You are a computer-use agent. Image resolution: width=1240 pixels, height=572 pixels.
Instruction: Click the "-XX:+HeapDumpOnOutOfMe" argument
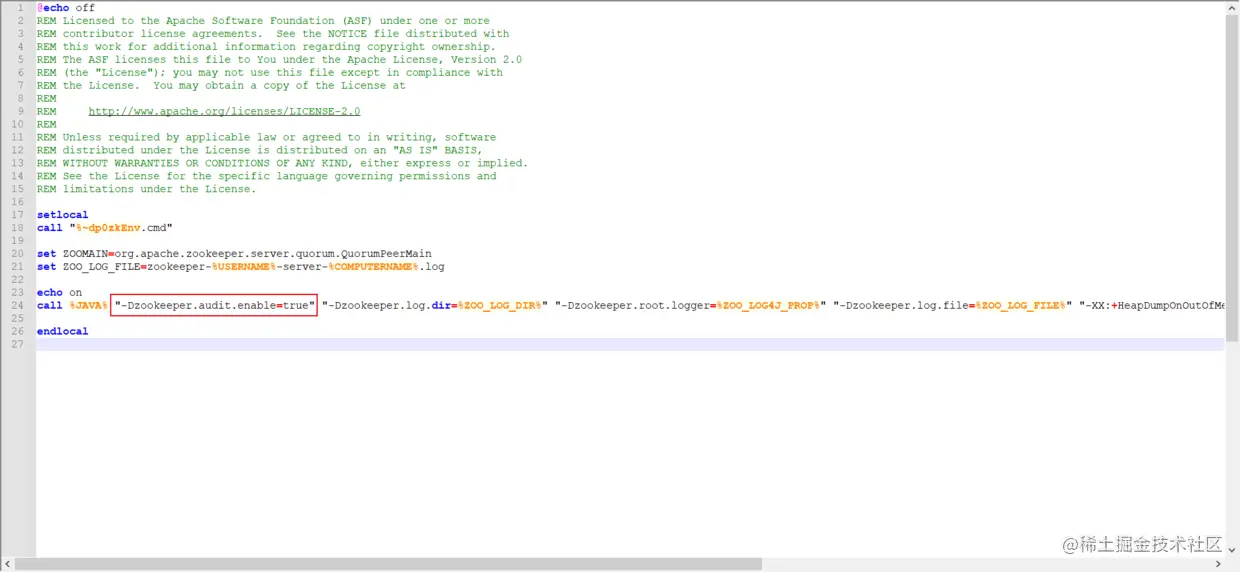(1151, 305)
